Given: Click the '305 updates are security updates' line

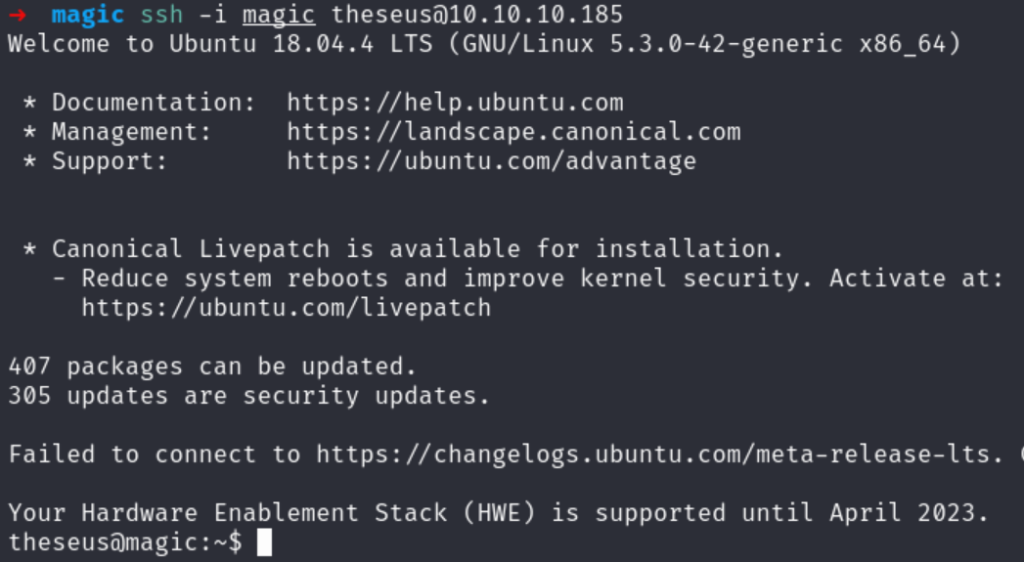Looking at the screenshot, I should (249, 396).
